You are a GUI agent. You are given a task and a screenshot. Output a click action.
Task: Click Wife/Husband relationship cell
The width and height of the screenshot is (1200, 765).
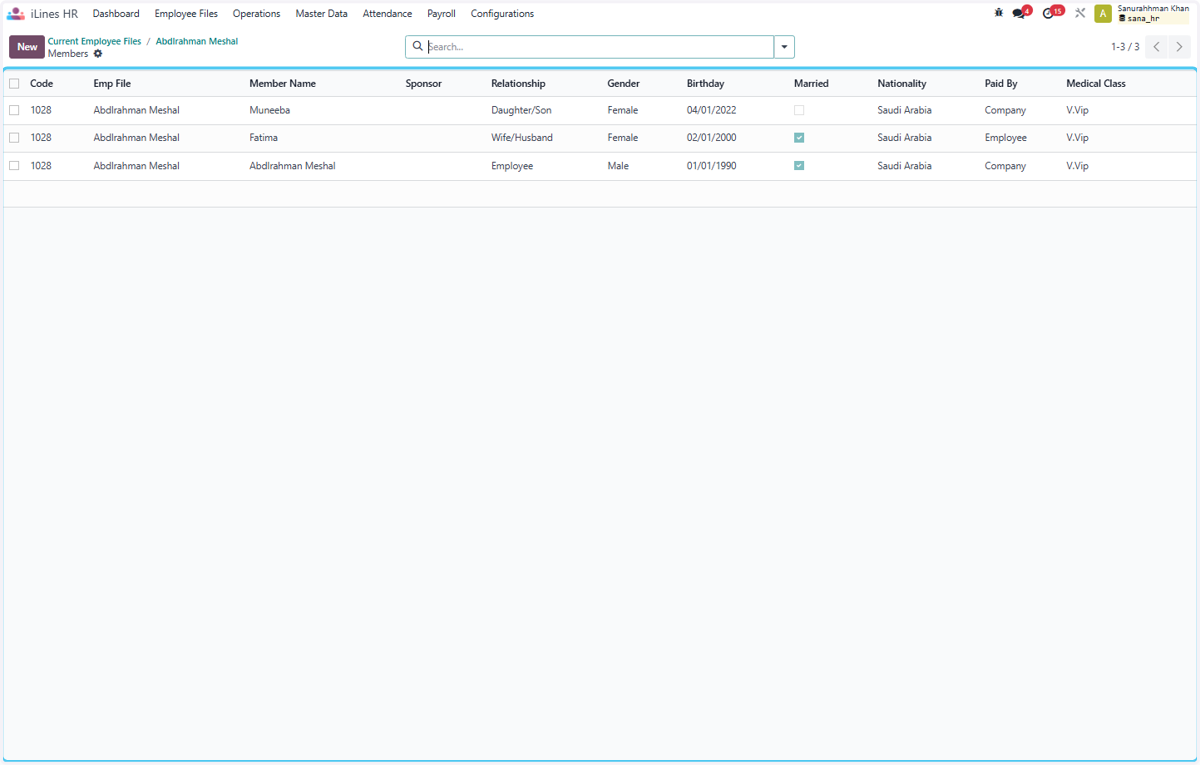521,138
